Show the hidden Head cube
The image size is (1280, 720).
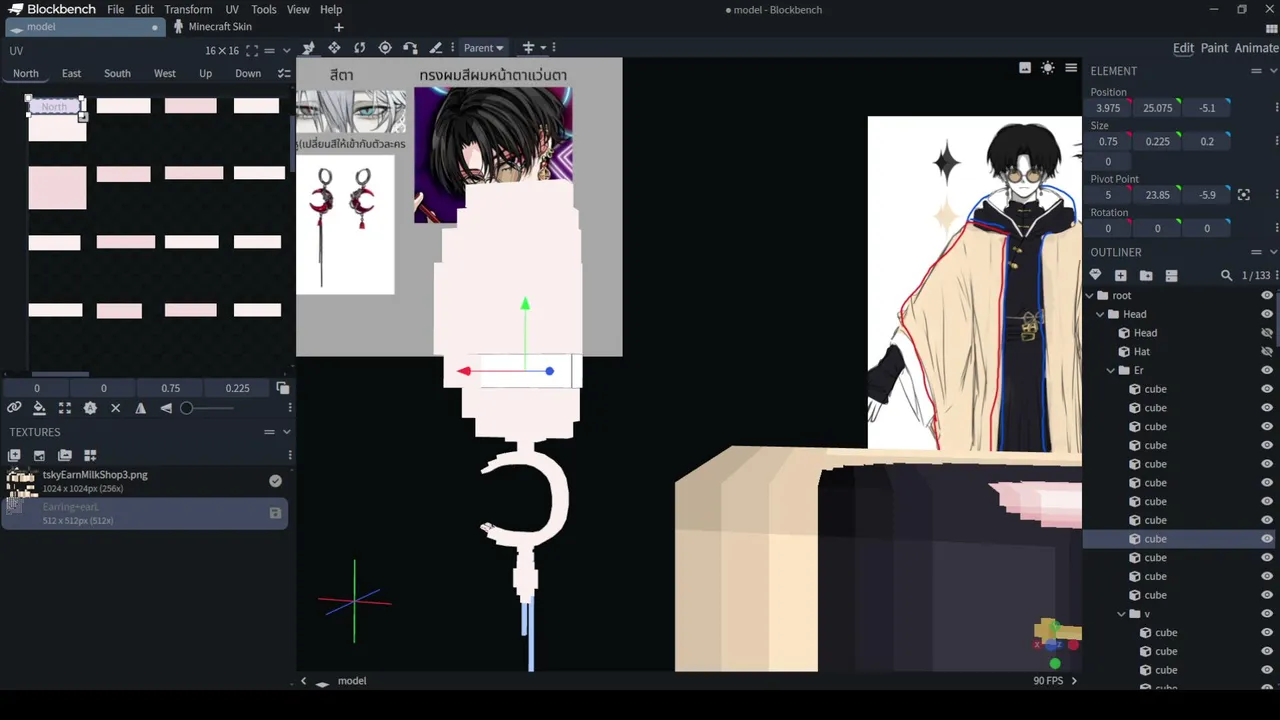point(1267,333)
